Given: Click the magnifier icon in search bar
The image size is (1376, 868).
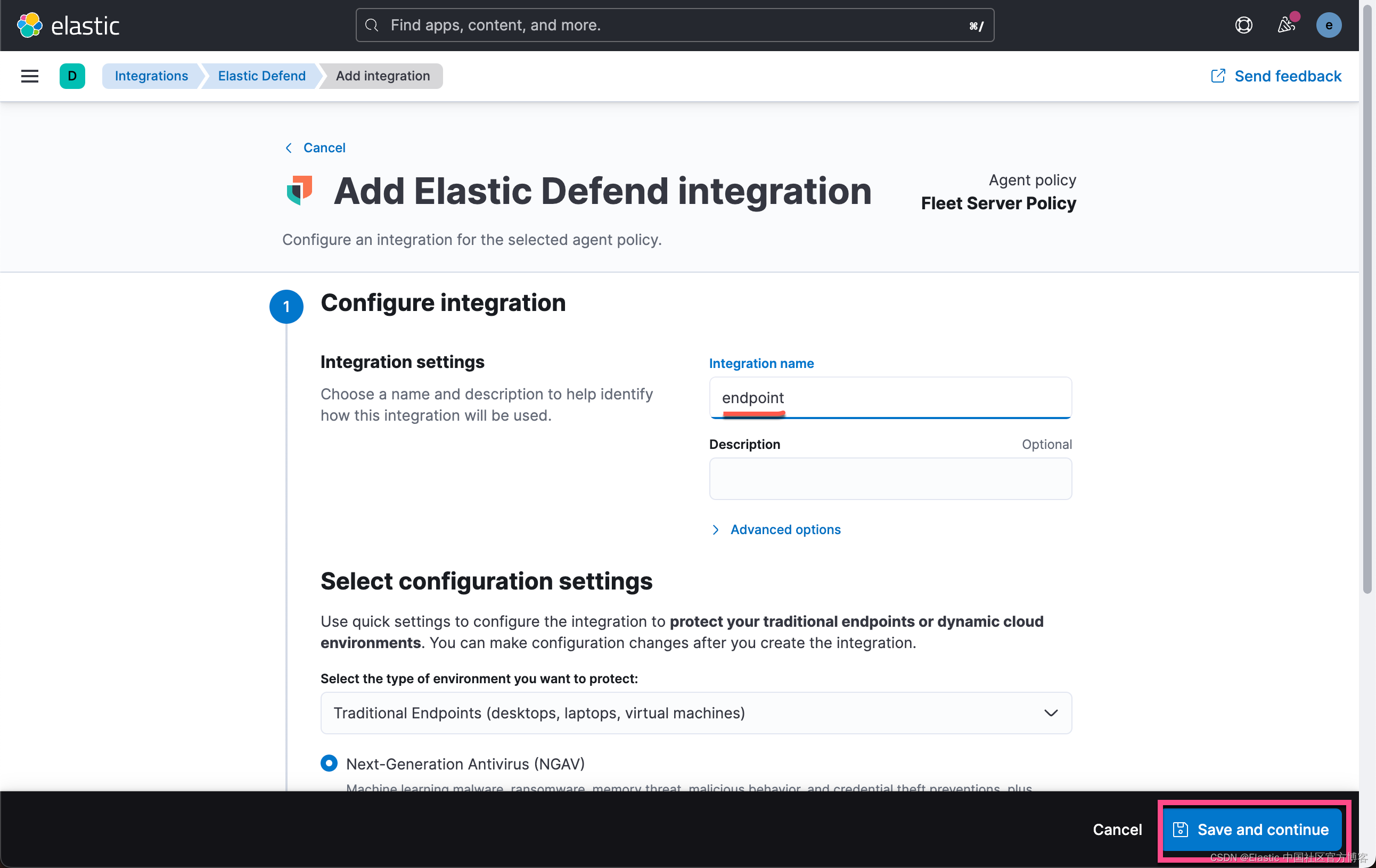Looking at the screenshot, I should click(372, 25).
